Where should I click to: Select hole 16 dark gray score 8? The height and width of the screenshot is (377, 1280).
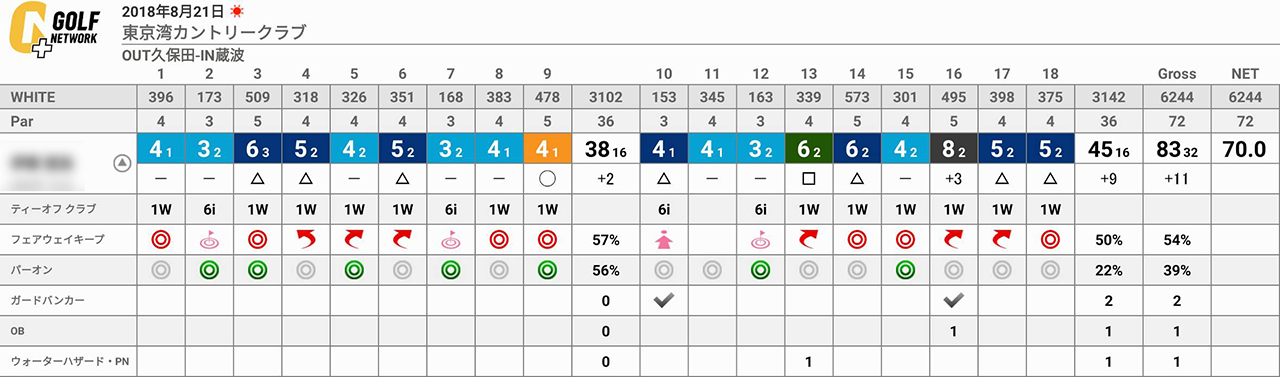pos(954,149)
